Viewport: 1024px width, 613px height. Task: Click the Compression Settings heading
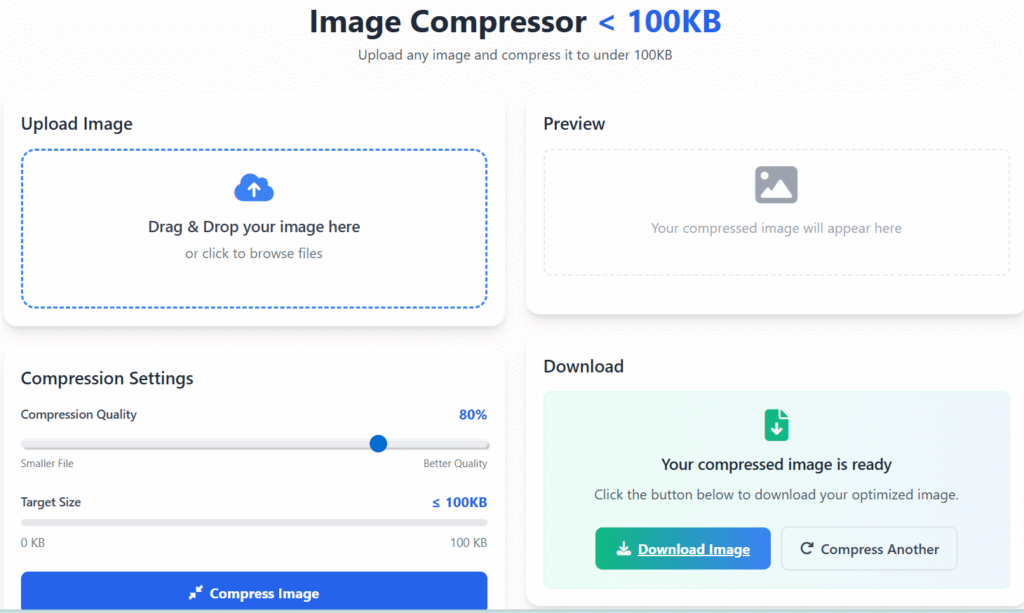pyautogui.click(x=107, y=378)
